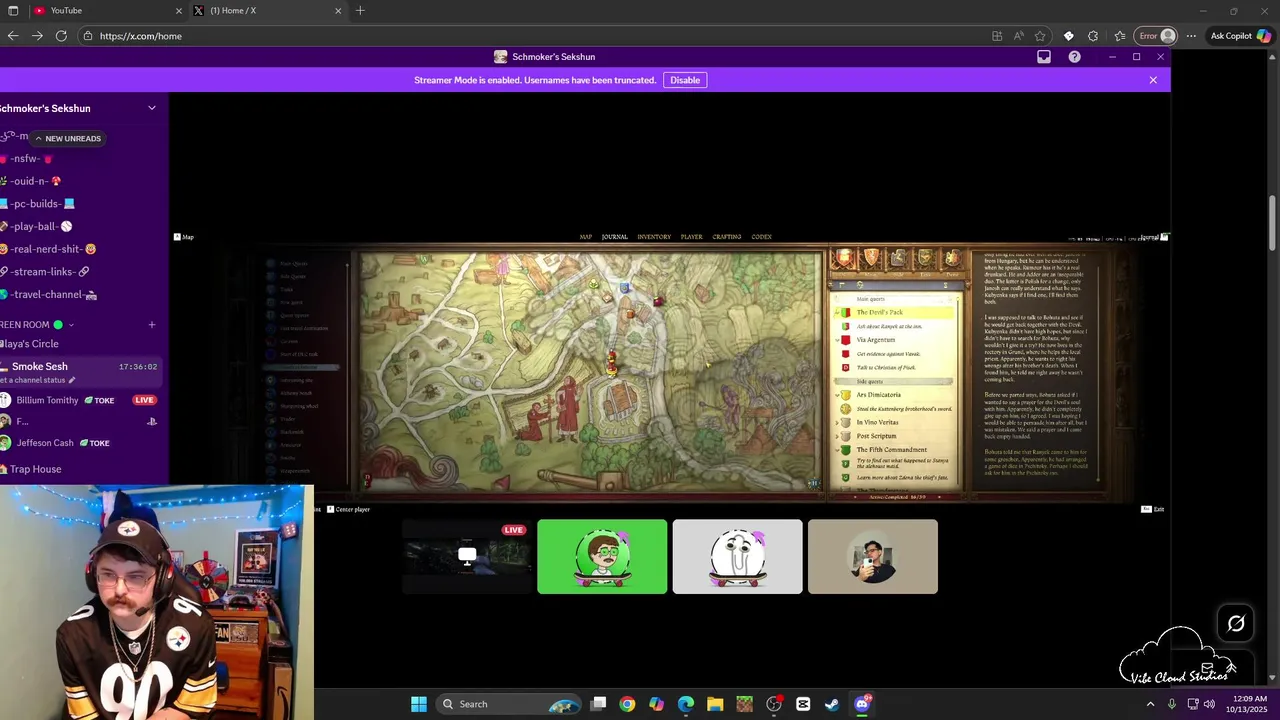Add page to favorites star
This screenshot has height=720, width=1280.
[x=1041, y=36]
